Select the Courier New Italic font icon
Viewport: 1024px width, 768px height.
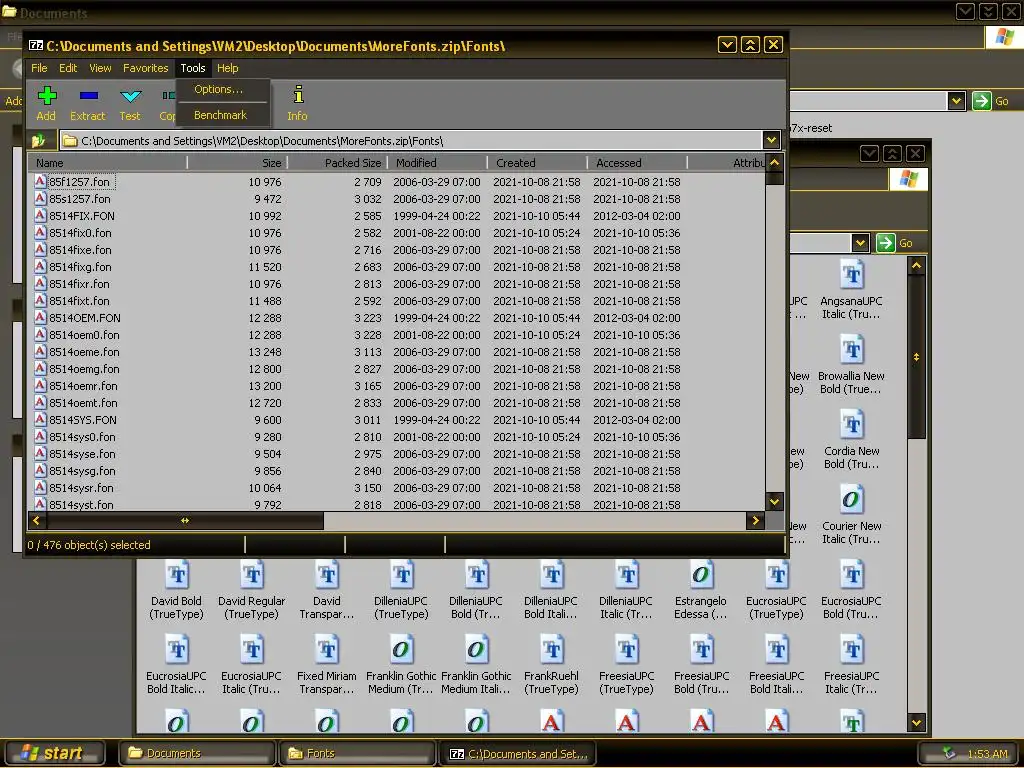pos(851,500)
